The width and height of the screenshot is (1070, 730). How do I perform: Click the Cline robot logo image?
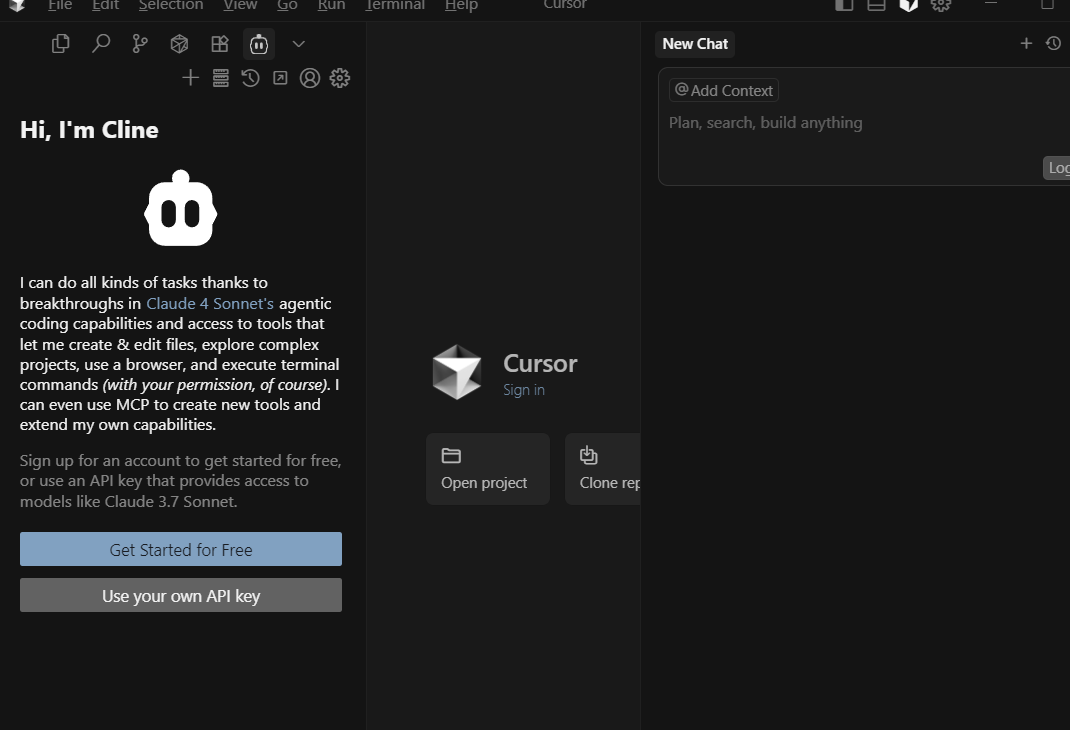(181, 208)
